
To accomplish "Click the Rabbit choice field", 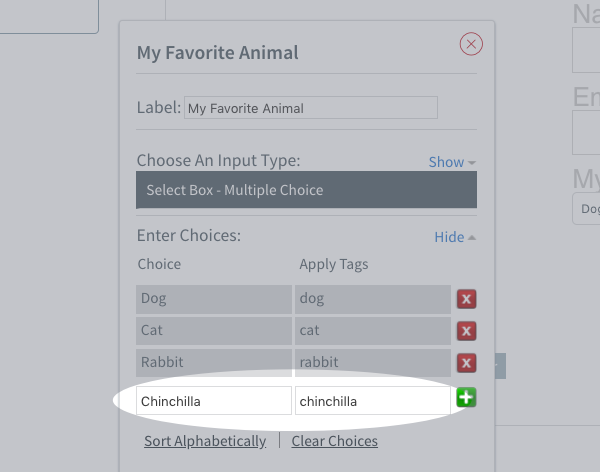I will click(x=213, y=362).
